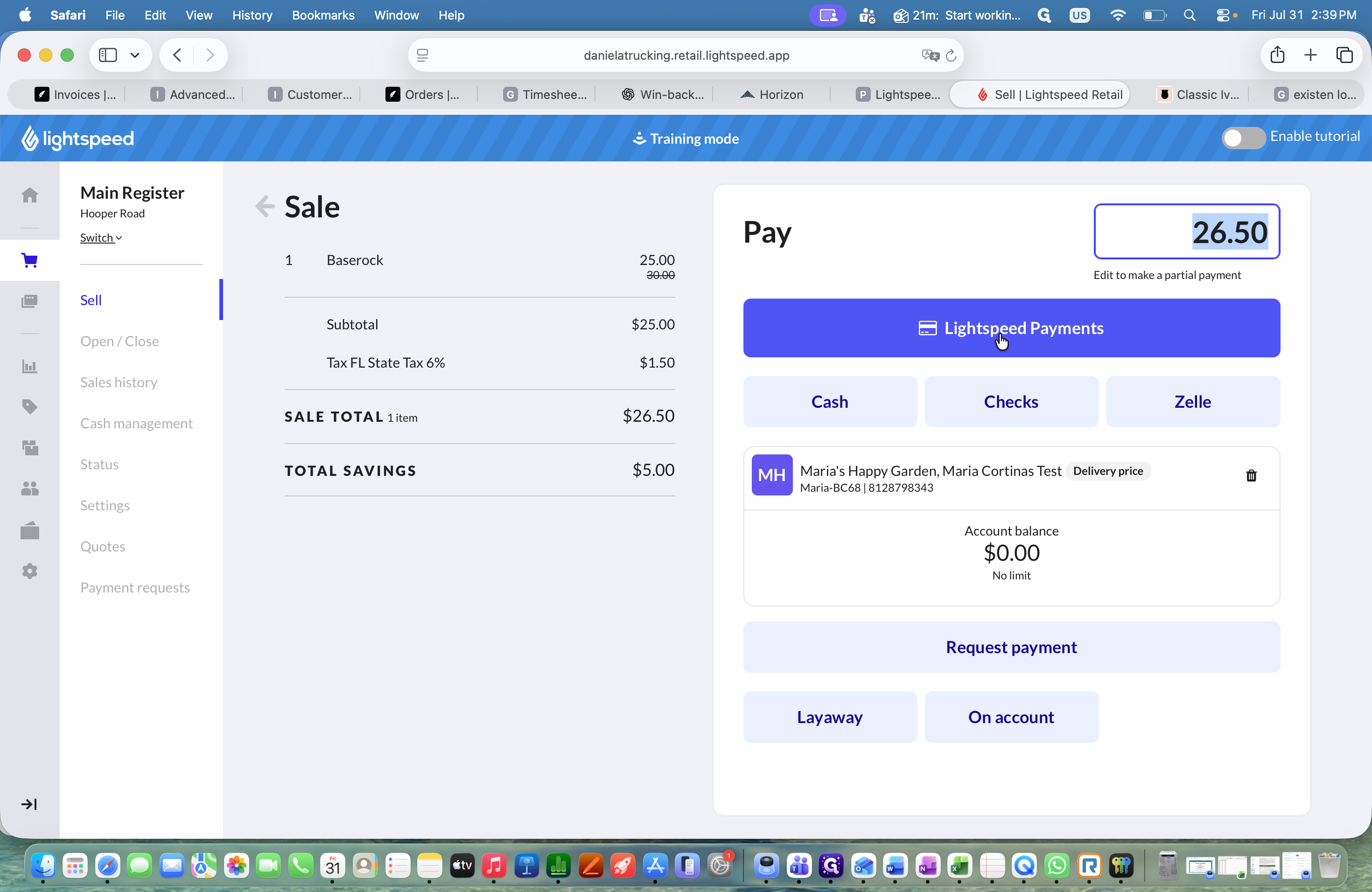Image resolution: width=1372 pixels, height=892 pixels.
Task: Open Safari tab groups dropdown chevron
Action: point(135,56)
